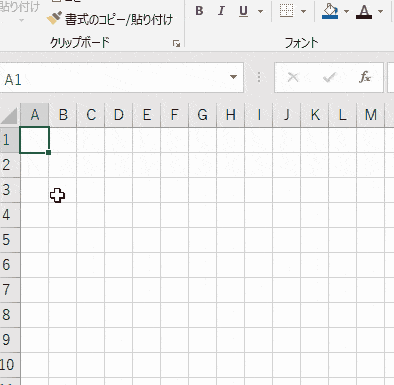
Task: Select row 9 header
Action: tap(10, 340)
